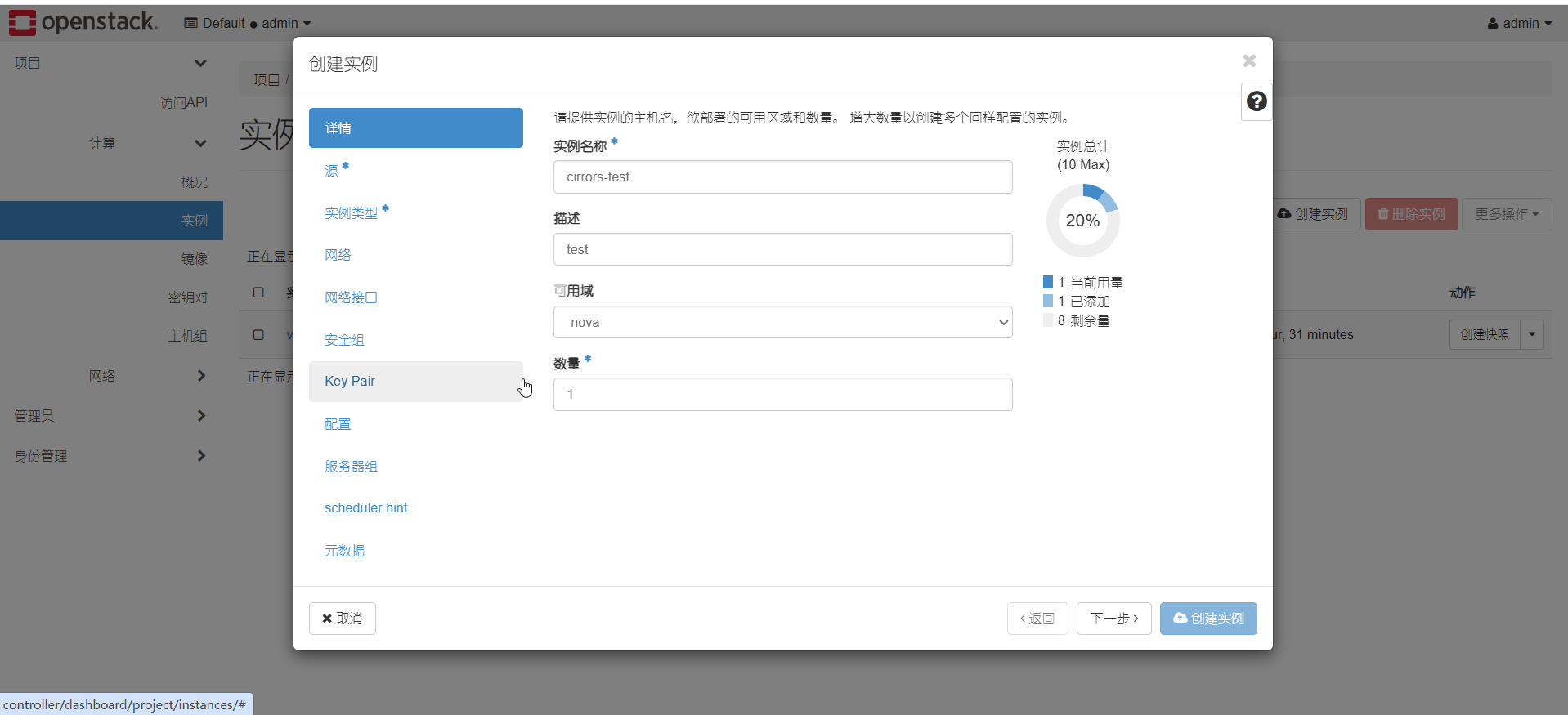The image size is (1568, 715).
Task: Switch to the 安全组 wizard step
Action: pos(416,340)
